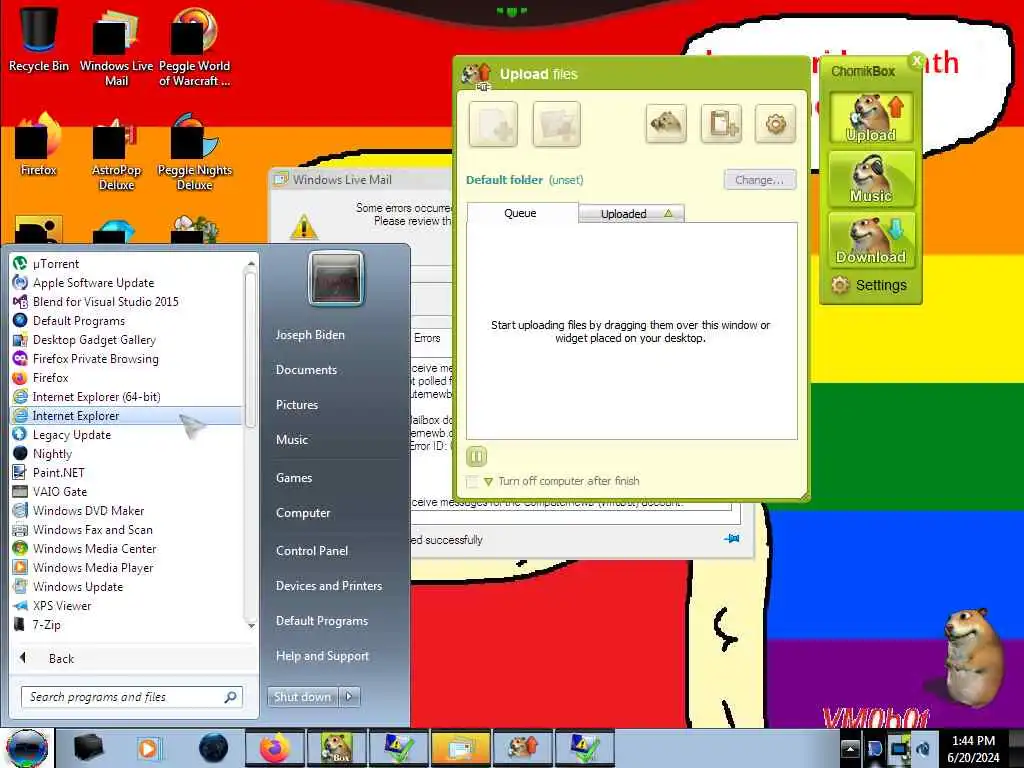Click the ChomikBox Upload hamster tile
Screen dimensions: 1024x768
point(871,118)
